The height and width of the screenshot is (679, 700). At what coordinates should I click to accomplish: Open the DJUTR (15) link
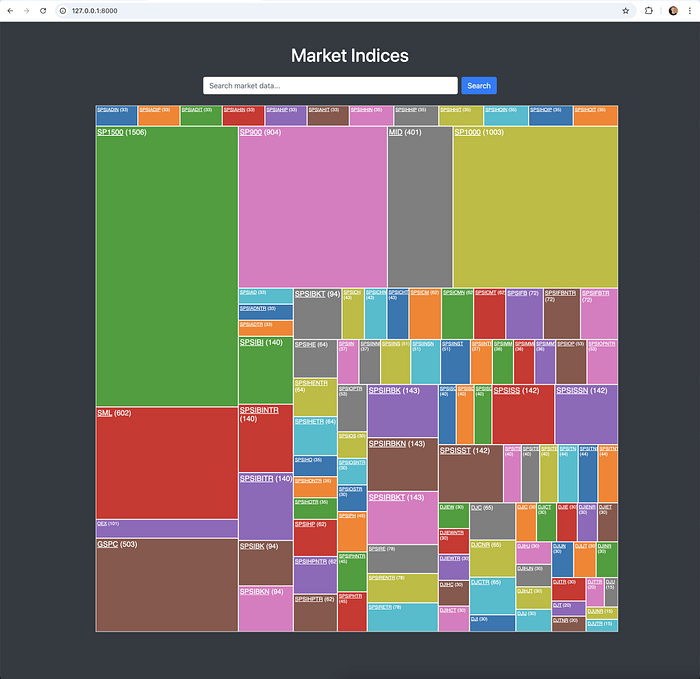(x=595, y=624)
